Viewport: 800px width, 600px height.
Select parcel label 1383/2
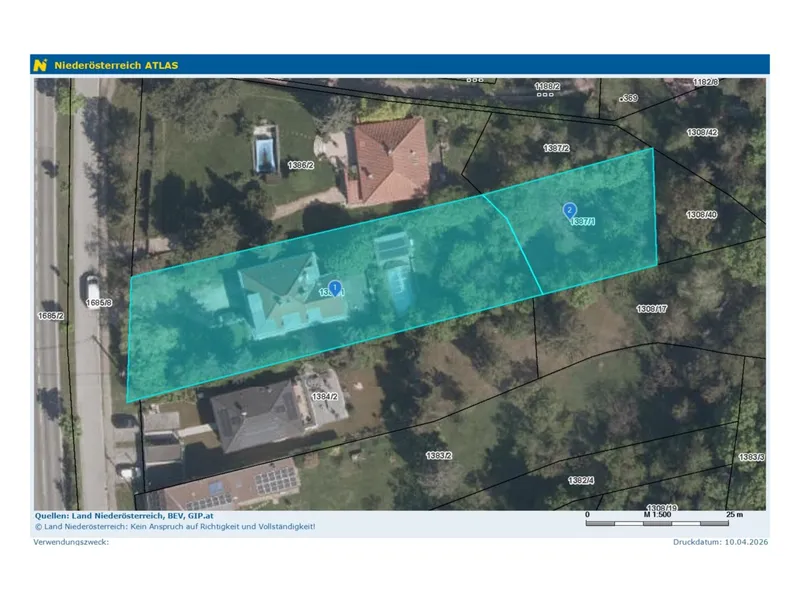439,455
